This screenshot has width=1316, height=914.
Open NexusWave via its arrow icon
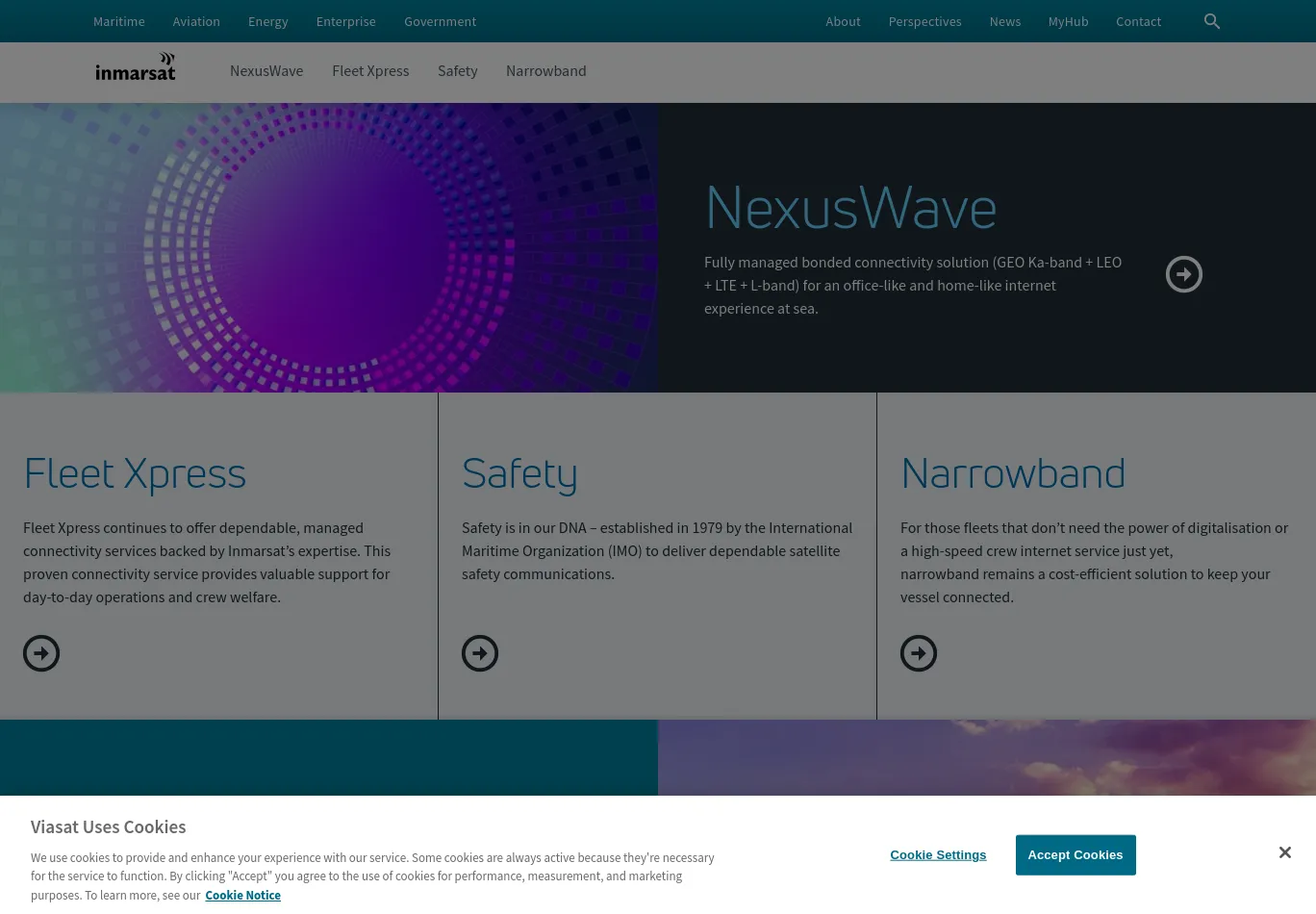pyautogui.click(x=1183, y=274)
